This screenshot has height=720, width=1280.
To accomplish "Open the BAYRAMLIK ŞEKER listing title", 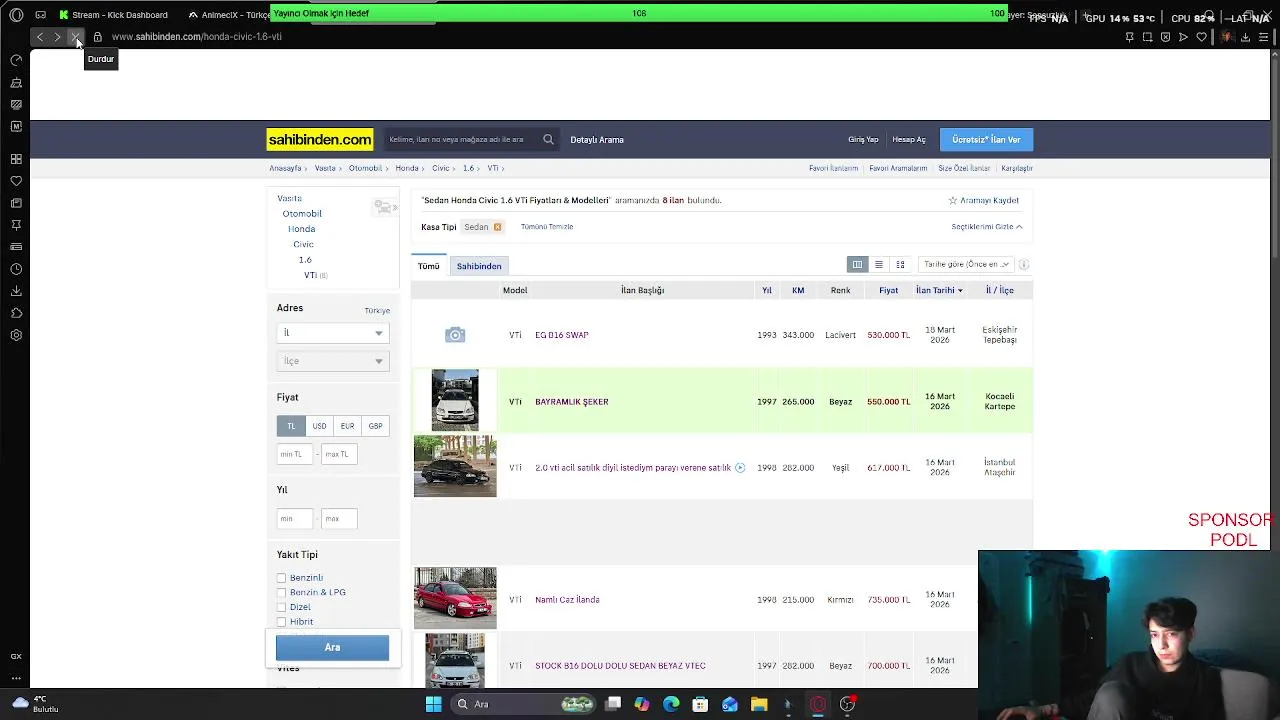I will pyautogui.click(x=572, y=402).
